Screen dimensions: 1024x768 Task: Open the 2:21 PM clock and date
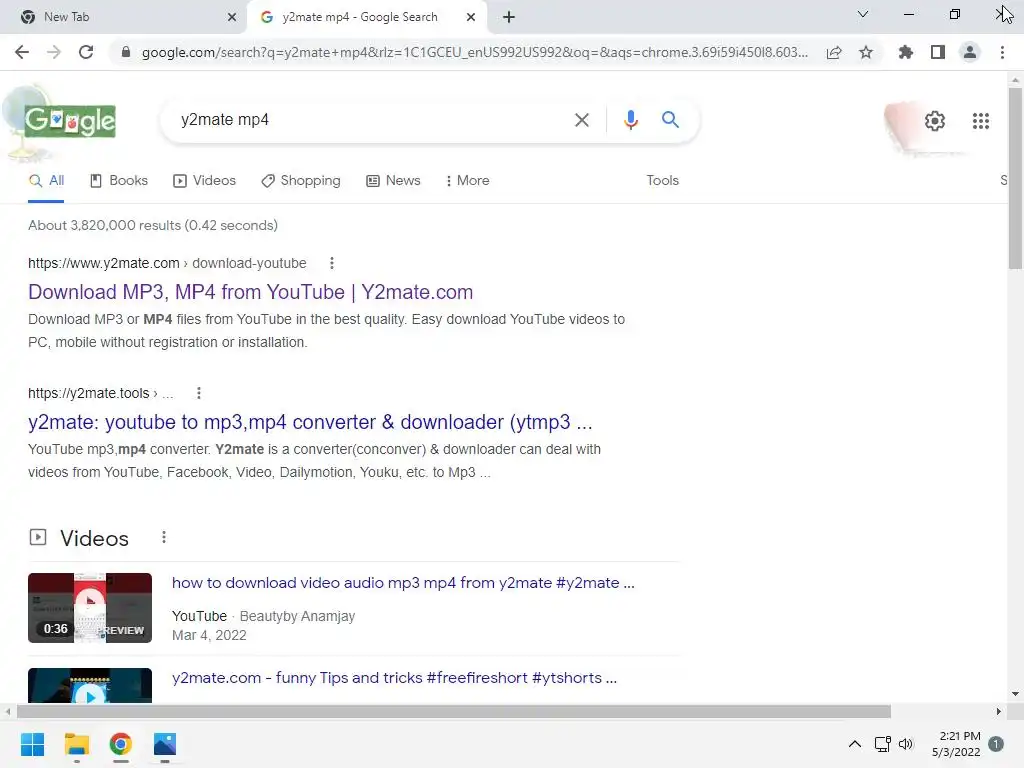(956, 744)
